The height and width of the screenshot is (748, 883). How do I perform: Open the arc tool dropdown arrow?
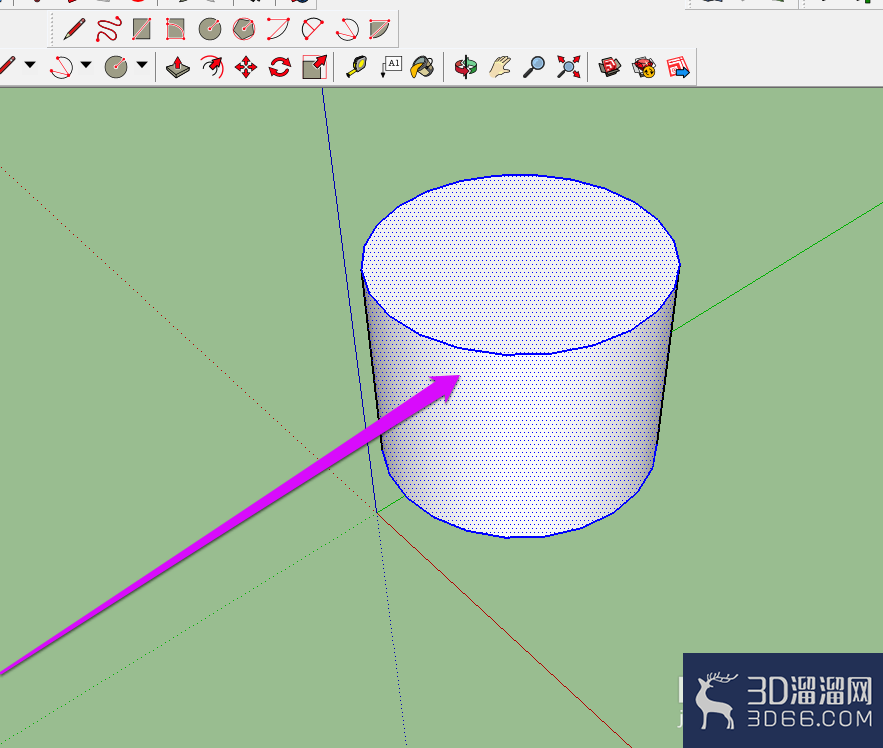[86, 65]
